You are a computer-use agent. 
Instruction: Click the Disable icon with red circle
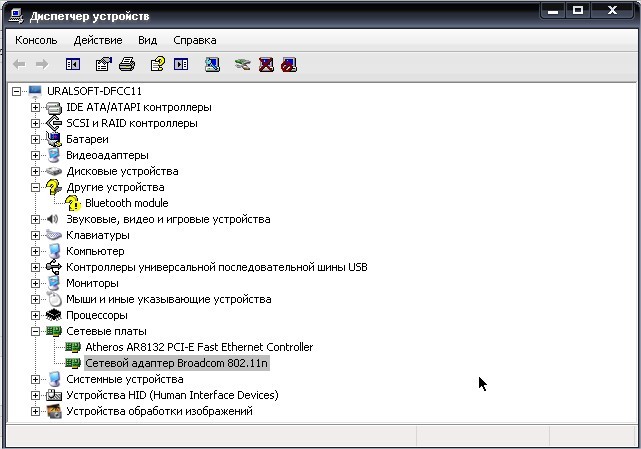[289, 64]
